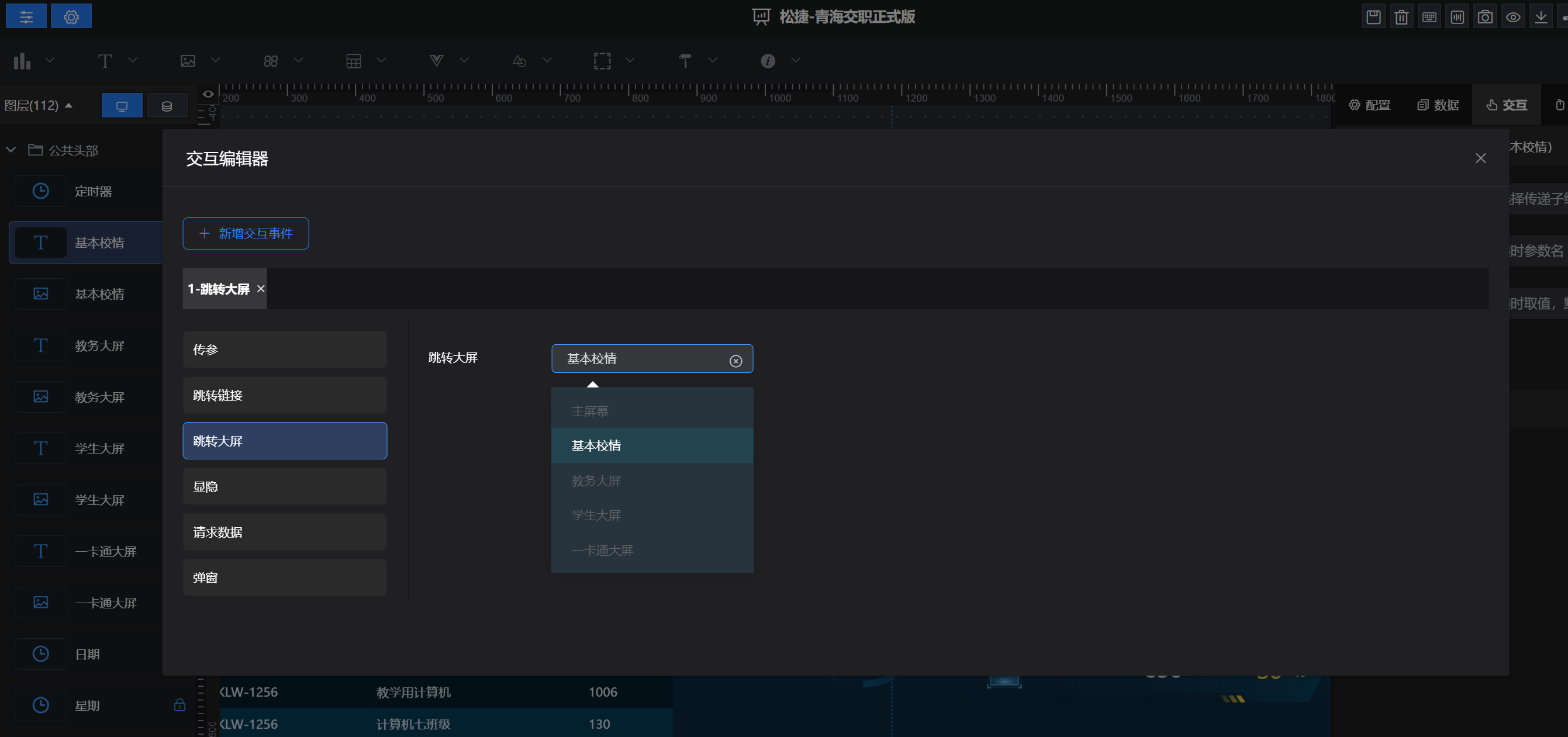The image size is (1568, 737).
Task: Choose the 跳转链接 interaction type
Action: click(285, 396)
